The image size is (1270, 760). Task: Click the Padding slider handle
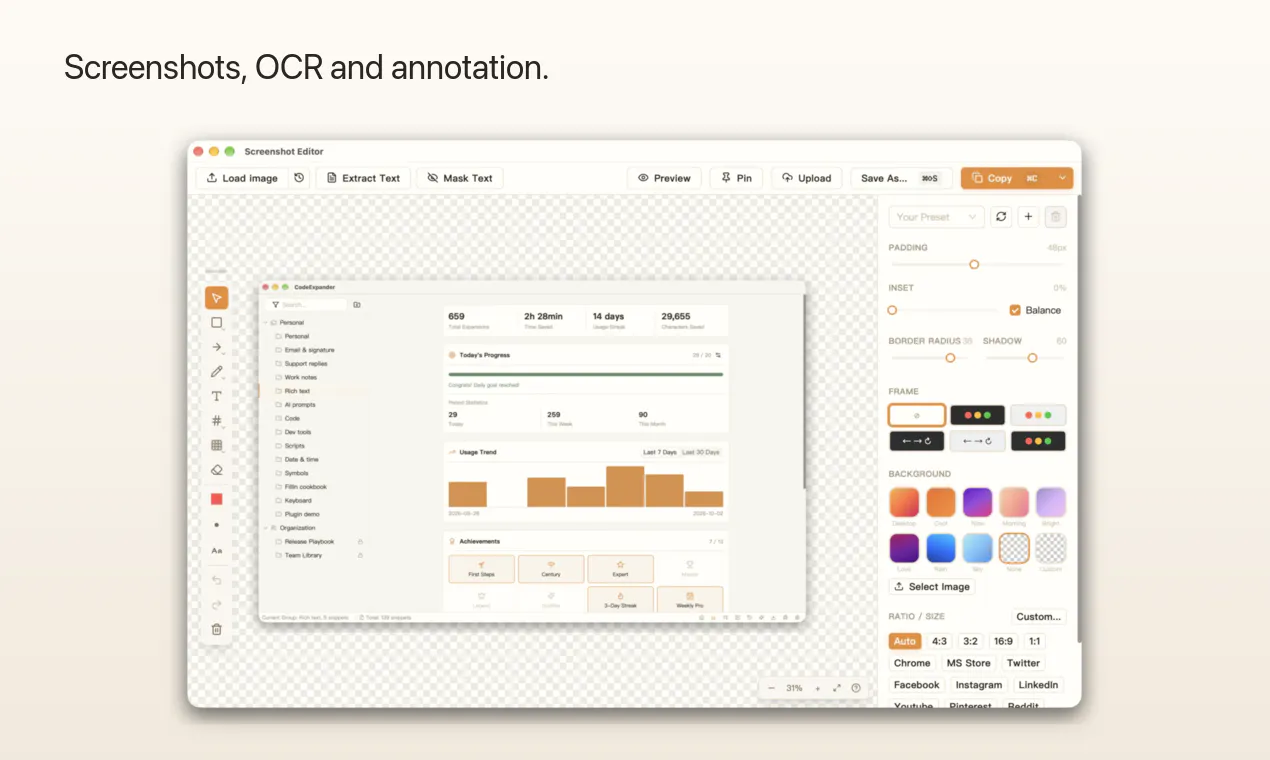(x=974, y=264)
